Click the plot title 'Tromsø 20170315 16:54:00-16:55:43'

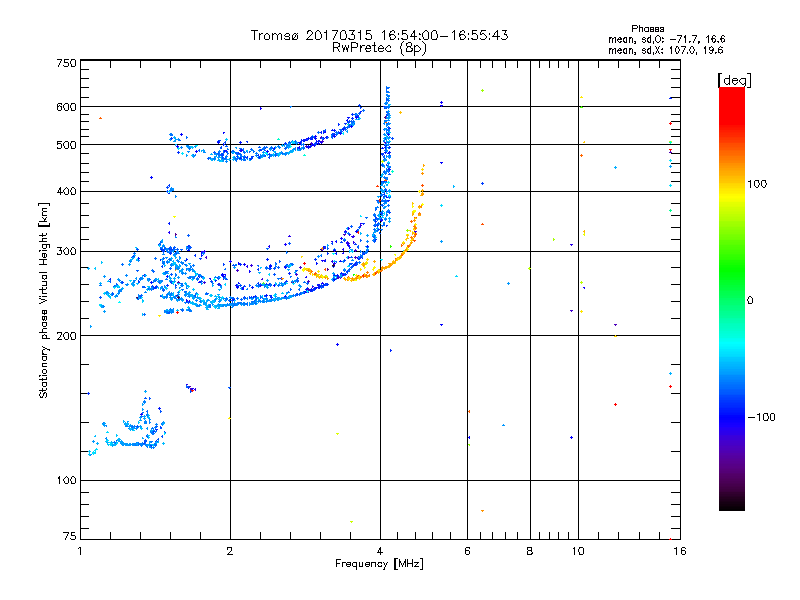(x=379, y=35)
